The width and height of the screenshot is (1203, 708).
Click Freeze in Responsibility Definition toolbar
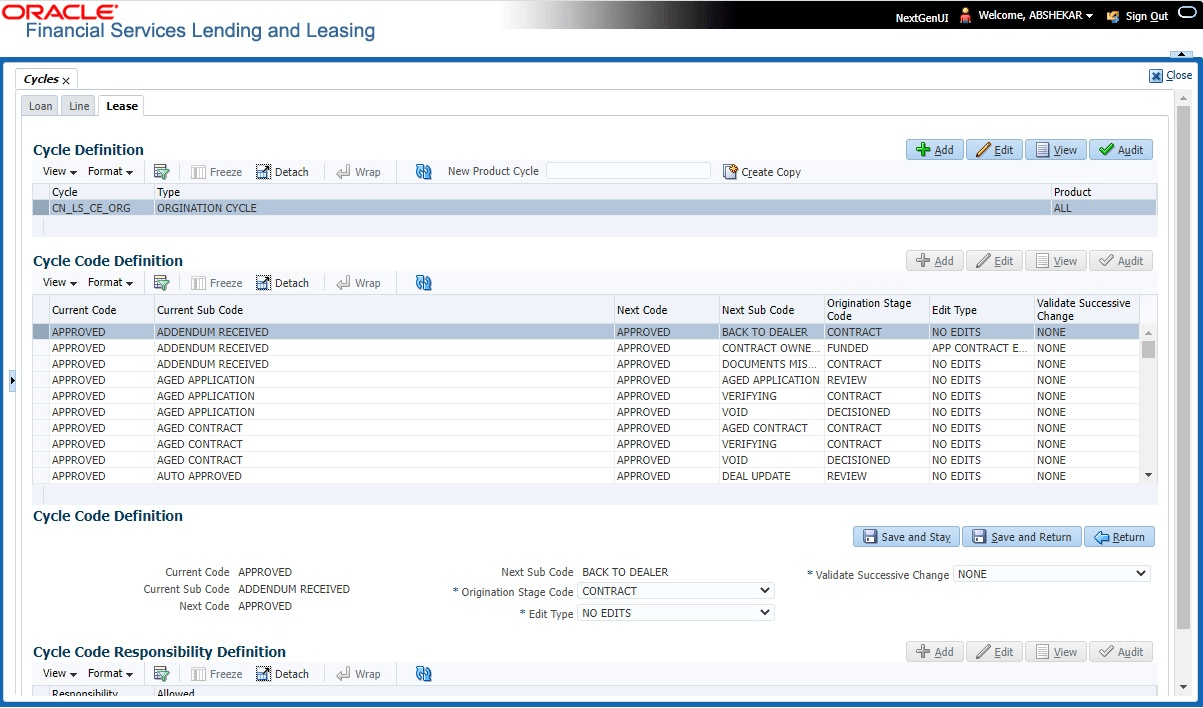(x=217, y=674)
